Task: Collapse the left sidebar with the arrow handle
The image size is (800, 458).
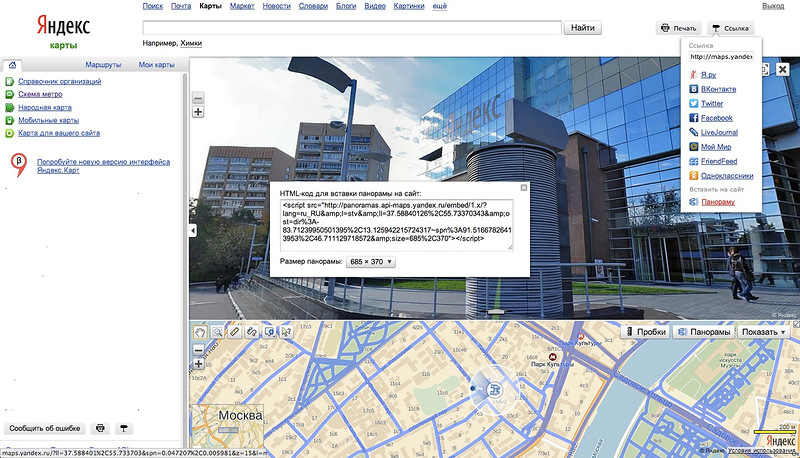Action: pos(193,231)
